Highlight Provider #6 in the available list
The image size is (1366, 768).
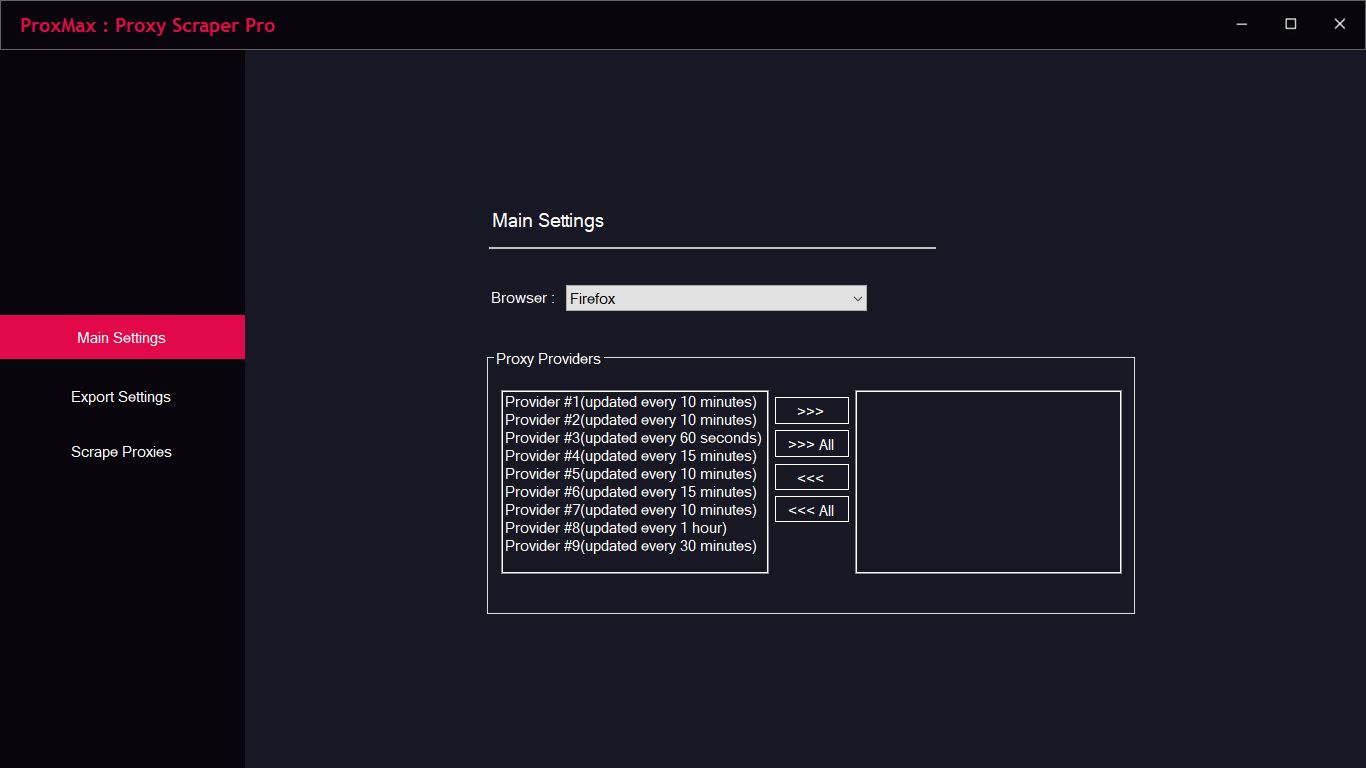click(x=630, y=492)
